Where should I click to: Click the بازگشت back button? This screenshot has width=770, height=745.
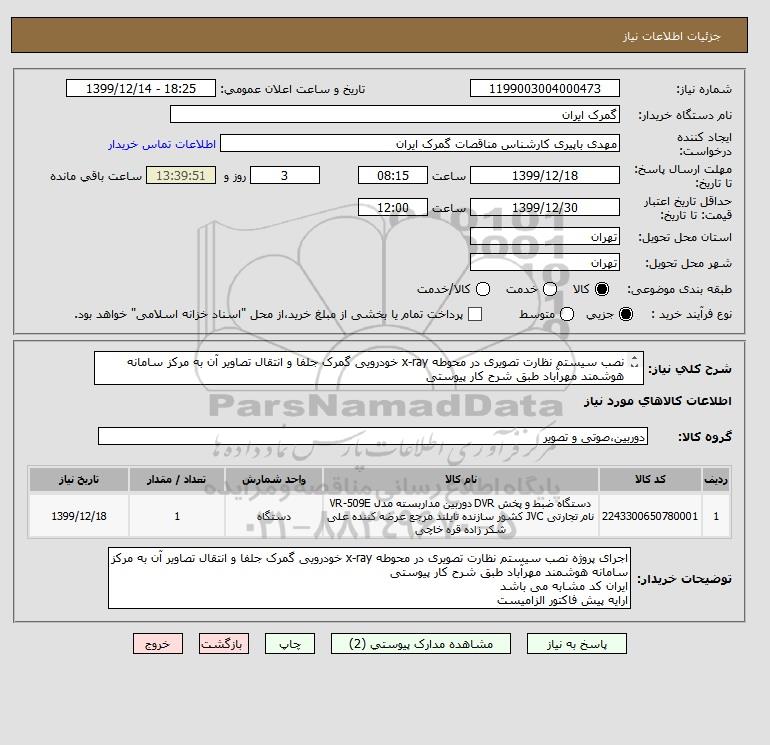click(x=224, y=644)
